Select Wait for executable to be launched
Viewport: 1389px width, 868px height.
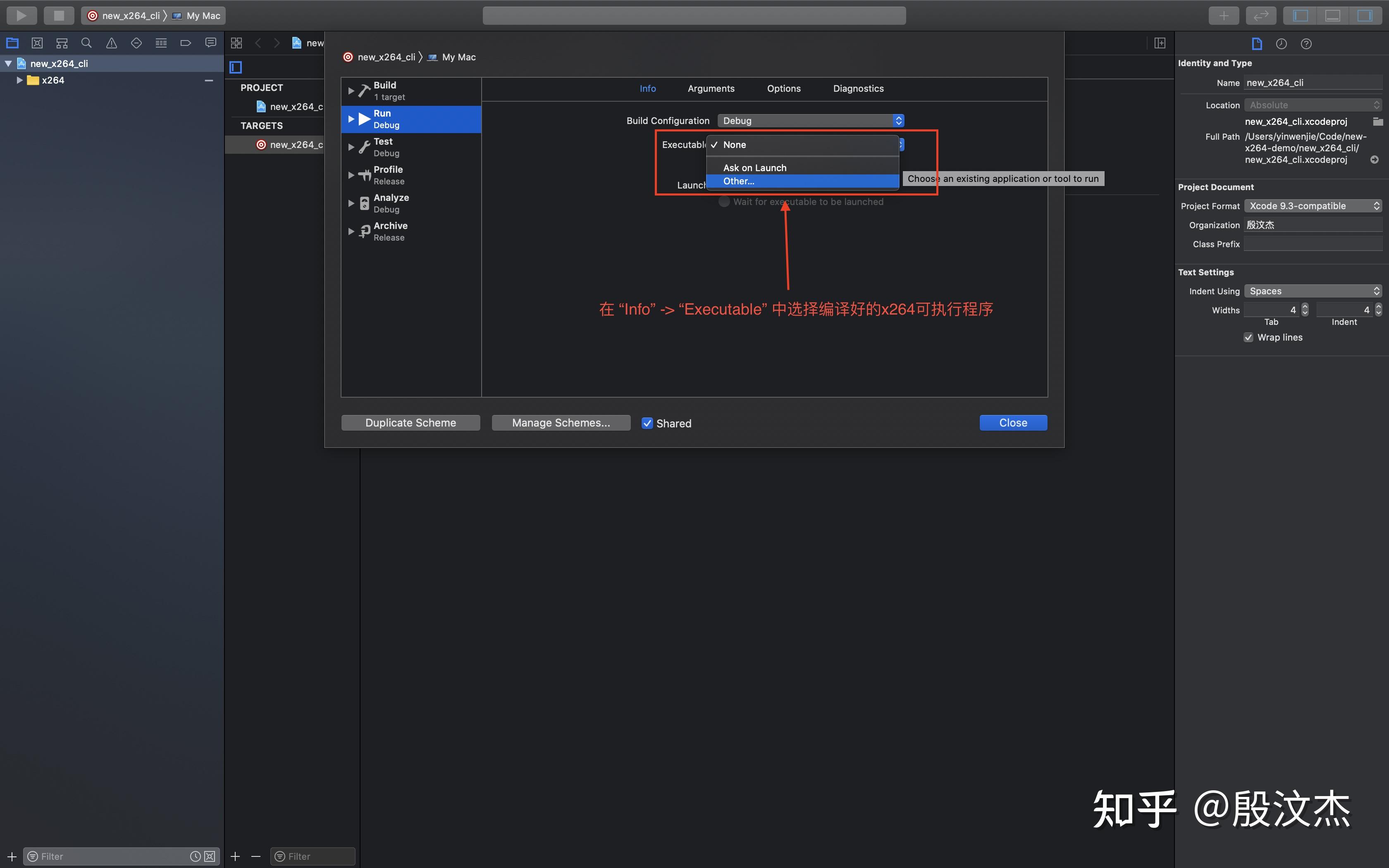point(724,202)
